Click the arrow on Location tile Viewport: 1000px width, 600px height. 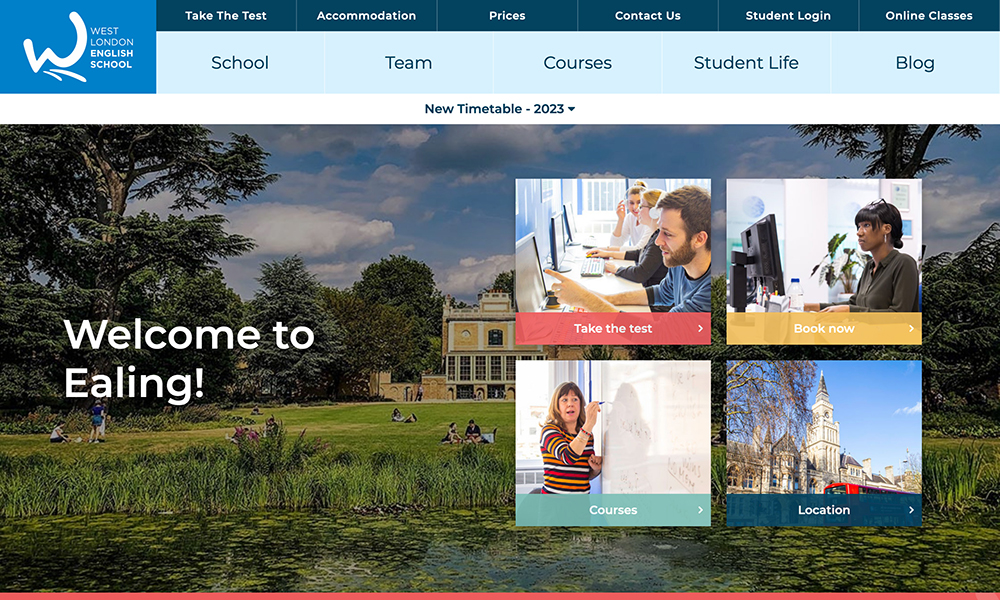pyautogui.click(x=911, y=510)
